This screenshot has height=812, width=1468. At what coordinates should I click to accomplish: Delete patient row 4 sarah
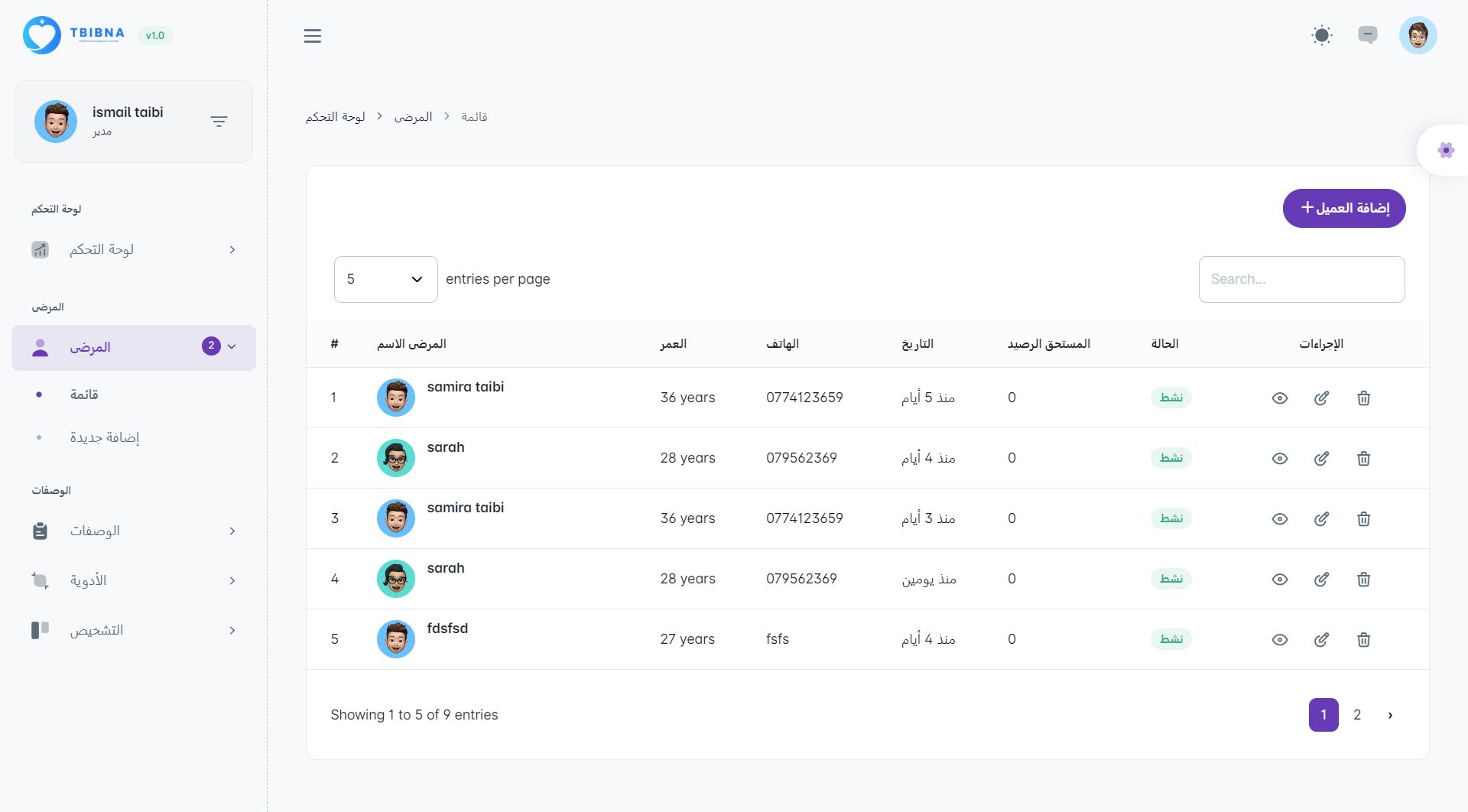[x=1363, y=579]
